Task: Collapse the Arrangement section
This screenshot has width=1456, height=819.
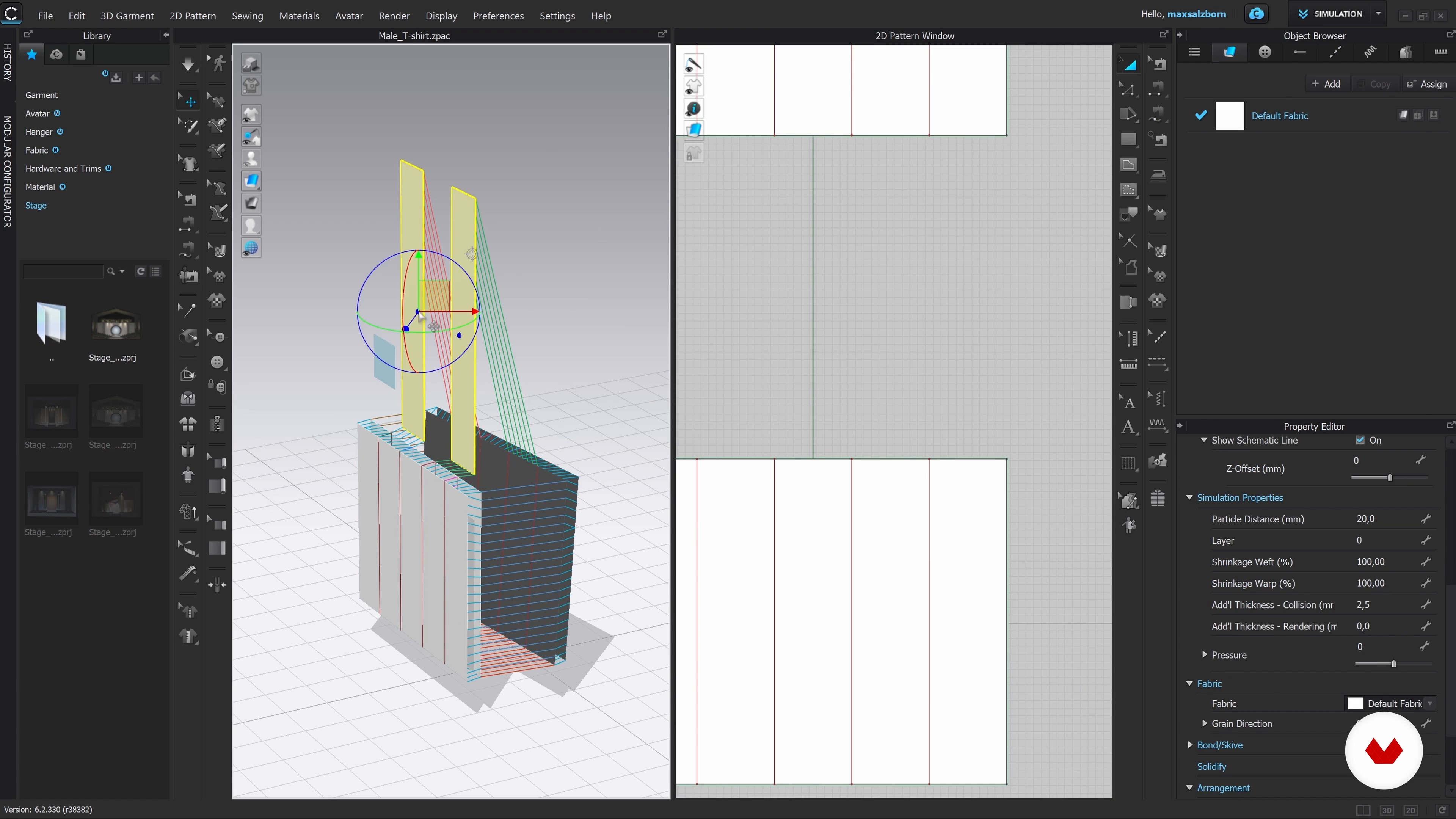Action: [x=1189, y=788]
